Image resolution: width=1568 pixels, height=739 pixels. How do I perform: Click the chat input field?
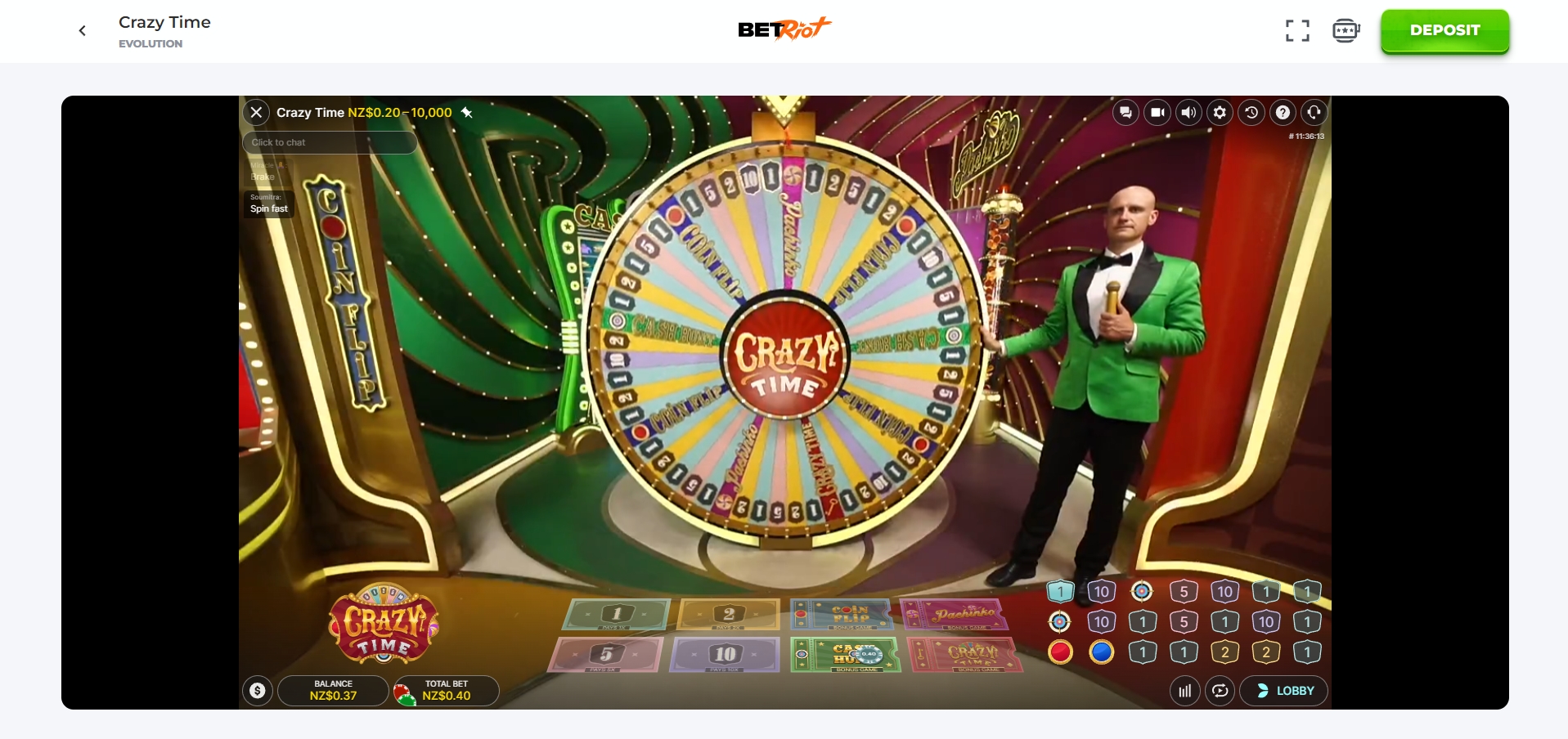tap(330, 142)
